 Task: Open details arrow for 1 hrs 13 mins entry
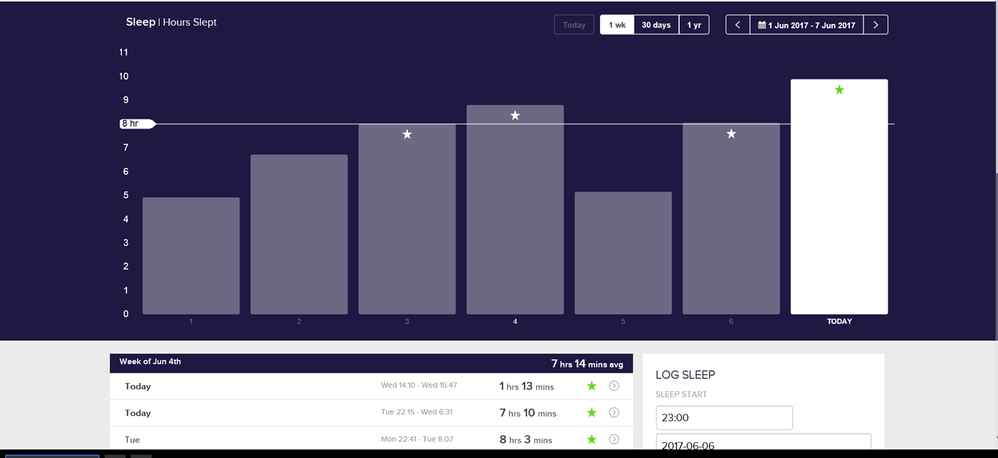[x=614, y=386]
